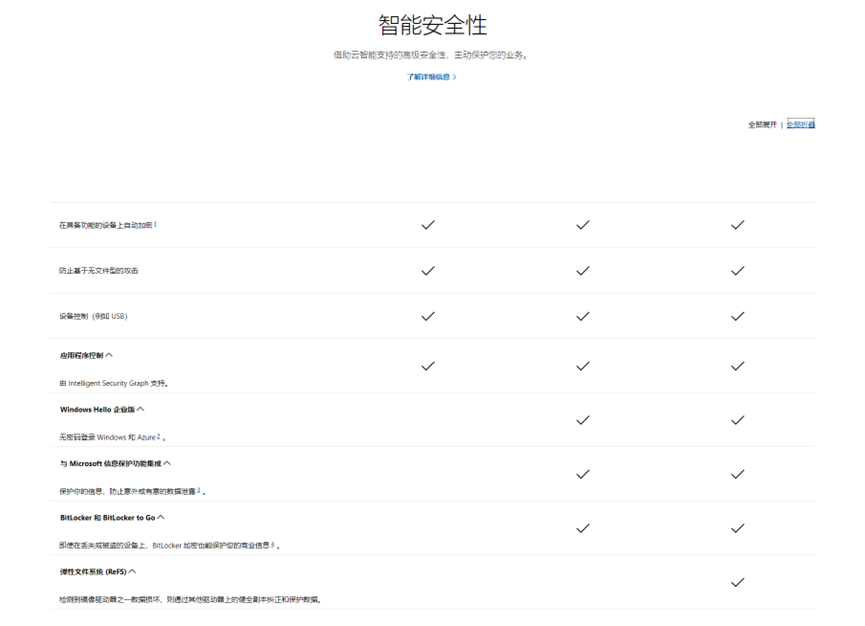This screenshot has width=865, height=626.
Task: Select the 智能安全性 page heading
Action: click(432, 25)
